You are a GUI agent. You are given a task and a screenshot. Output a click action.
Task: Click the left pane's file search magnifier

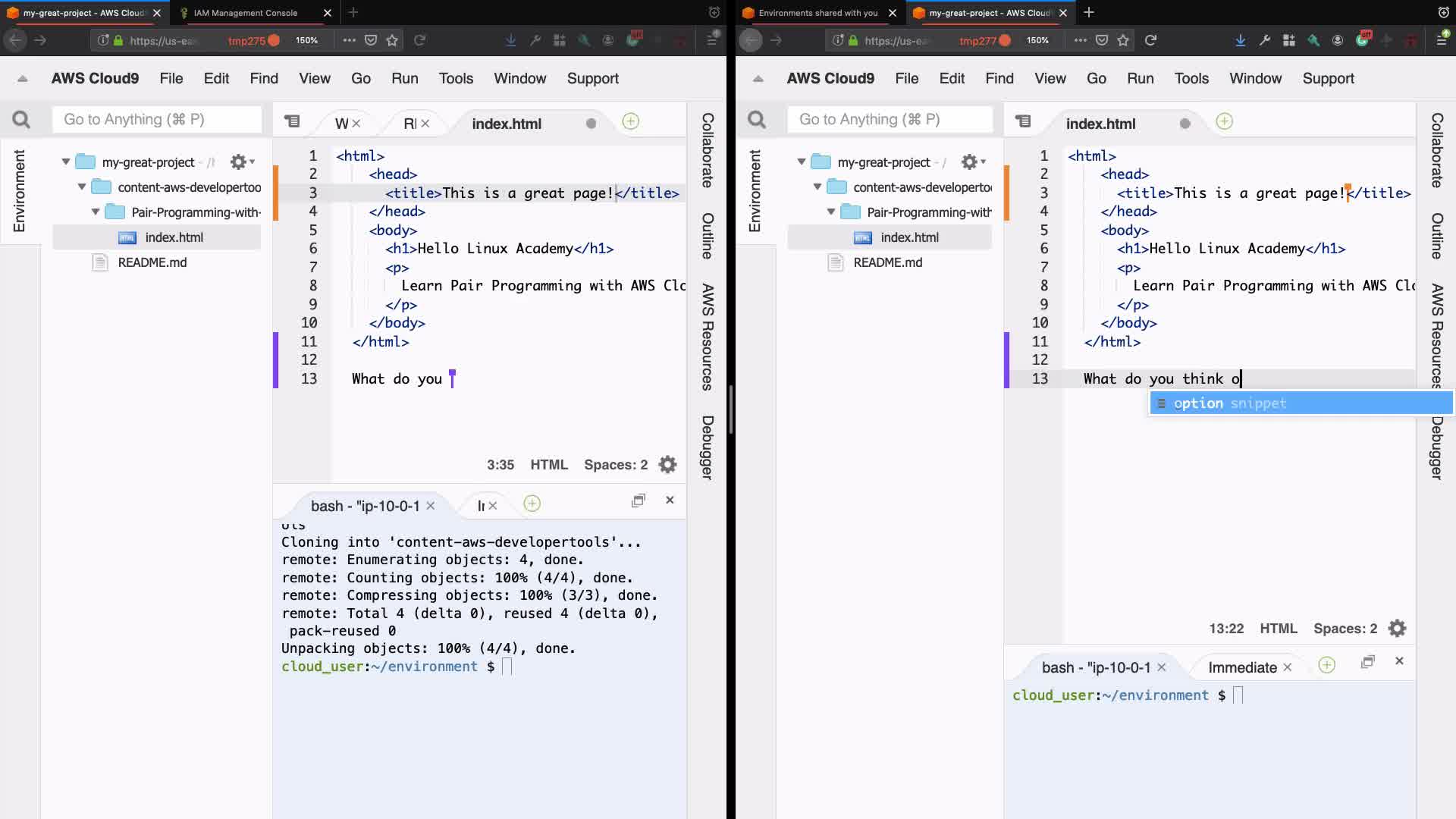[x=21, y=119]
